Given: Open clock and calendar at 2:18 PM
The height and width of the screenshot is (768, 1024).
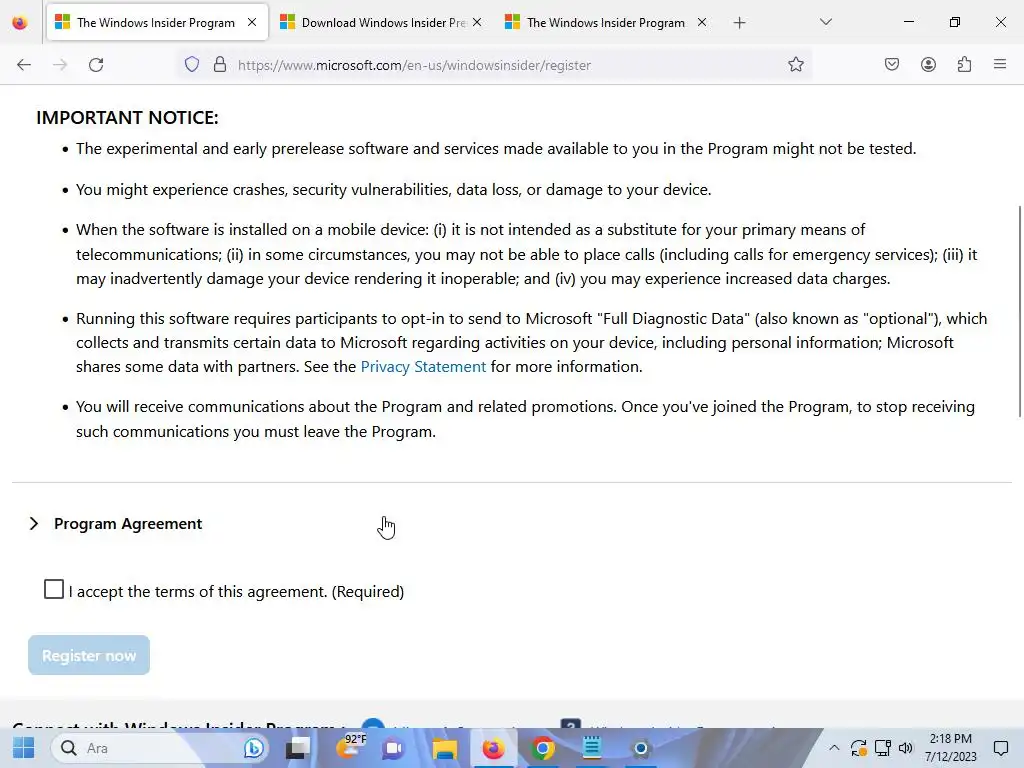Looking at the screenshot, I should pos(951,748).
